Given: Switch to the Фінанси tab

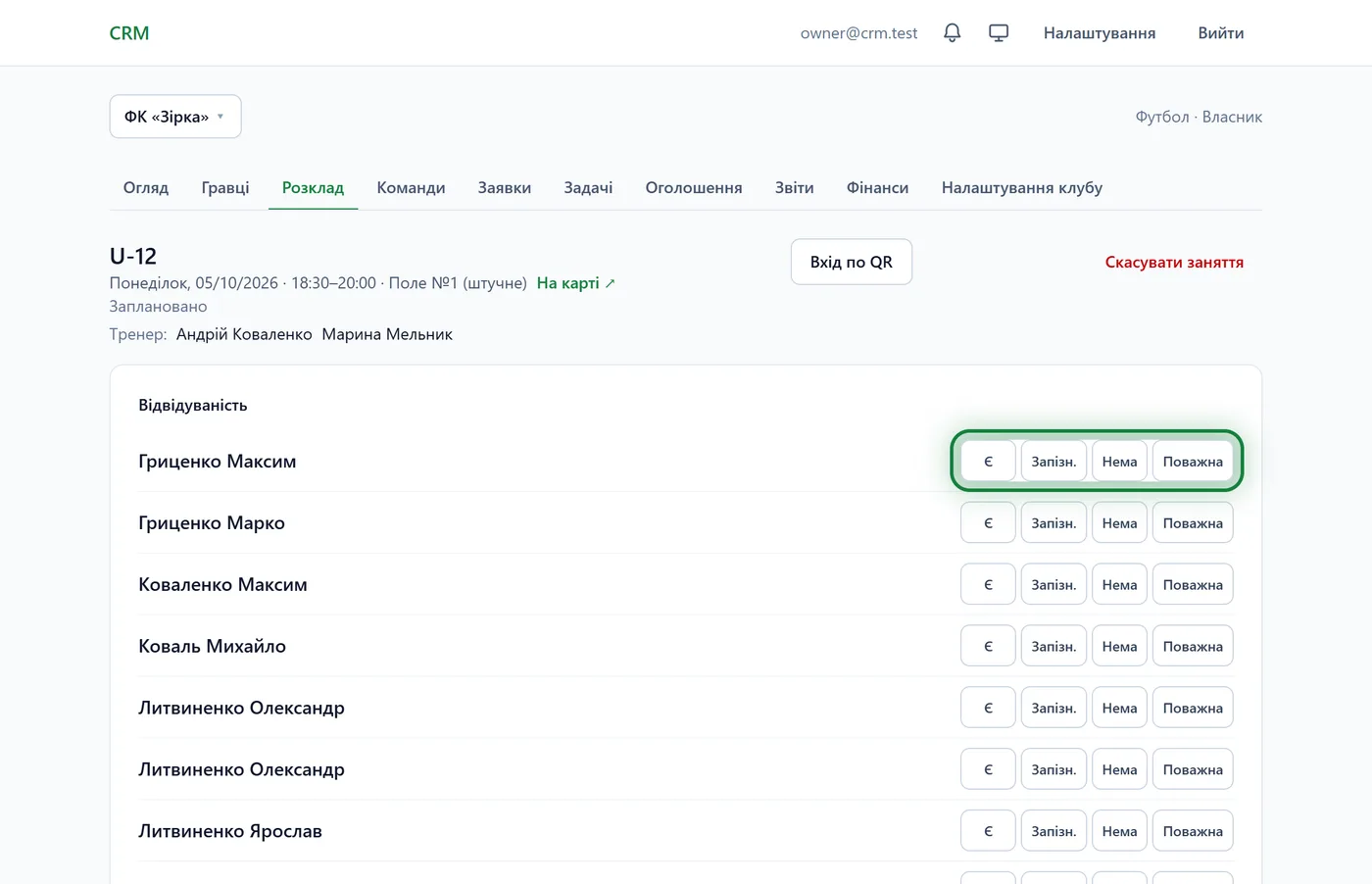Looking at the screenshot, I should pos(877,187).
